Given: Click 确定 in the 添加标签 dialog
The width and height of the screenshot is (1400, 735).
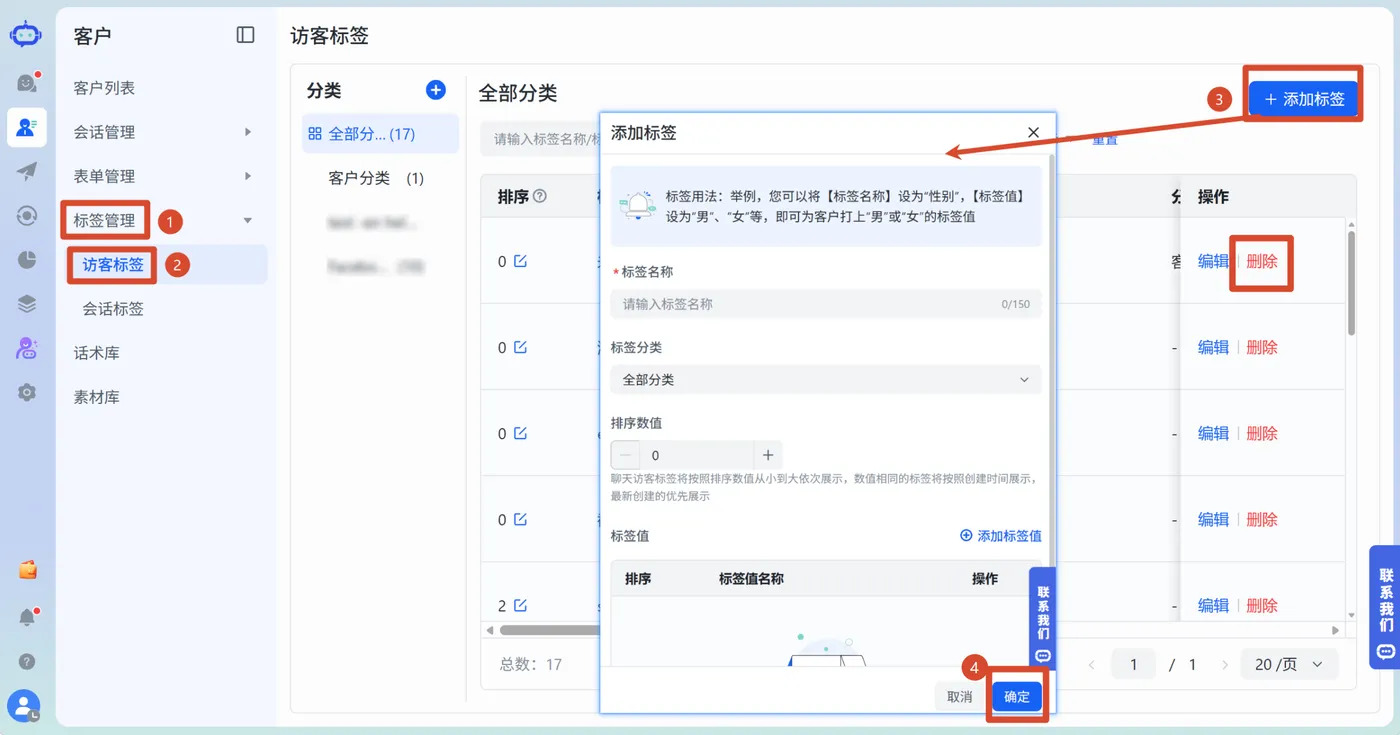Looking at the screenshot, I should point(1017,697).
